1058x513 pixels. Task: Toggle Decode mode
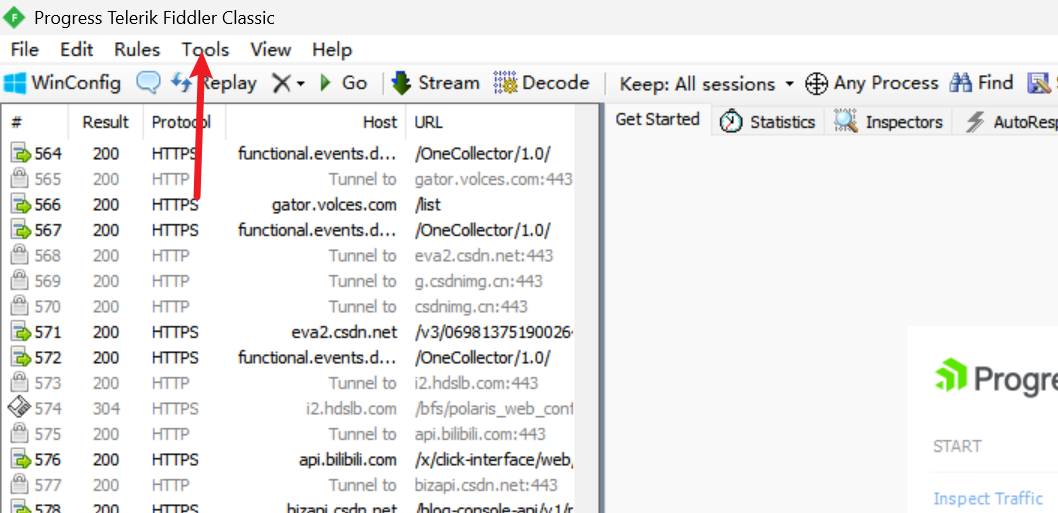542,84
